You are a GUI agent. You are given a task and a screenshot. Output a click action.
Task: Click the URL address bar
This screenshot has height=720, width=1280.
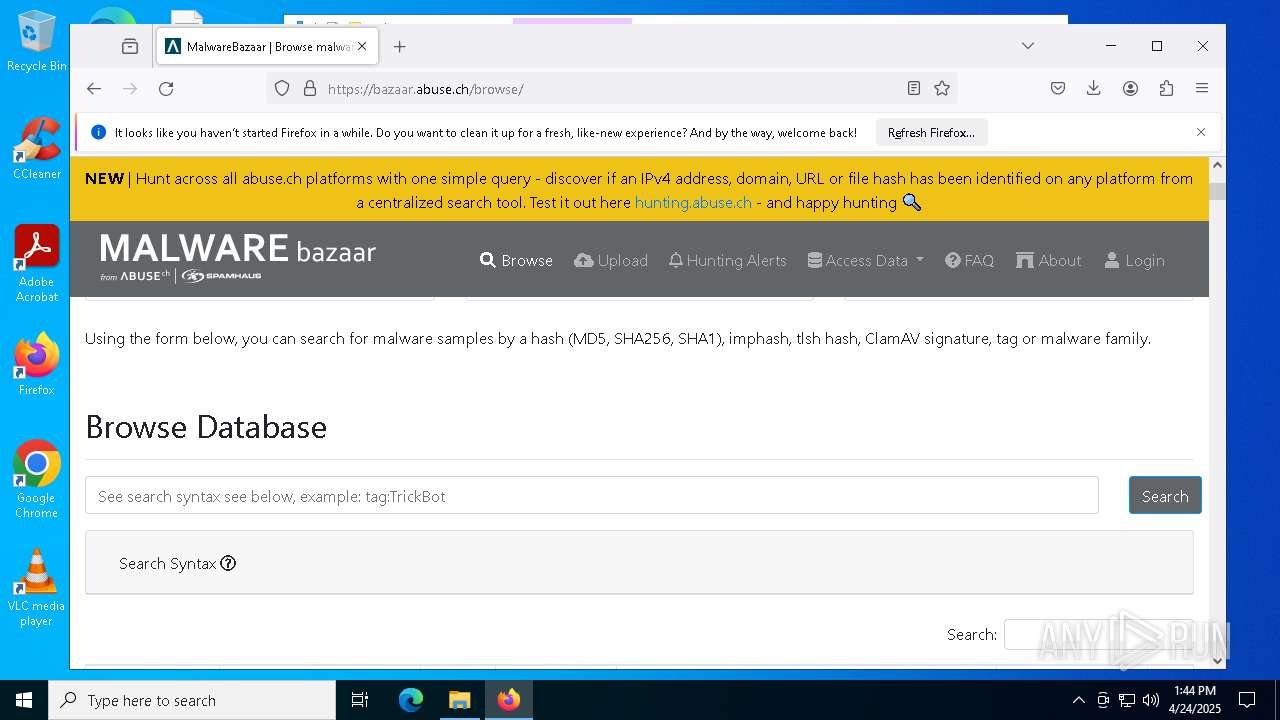coord(610,89)
